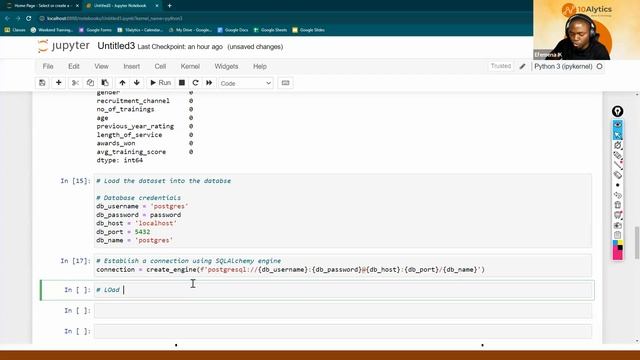
Task: Open the File menu
Action: pyautogui.click(x=48, y=67)
